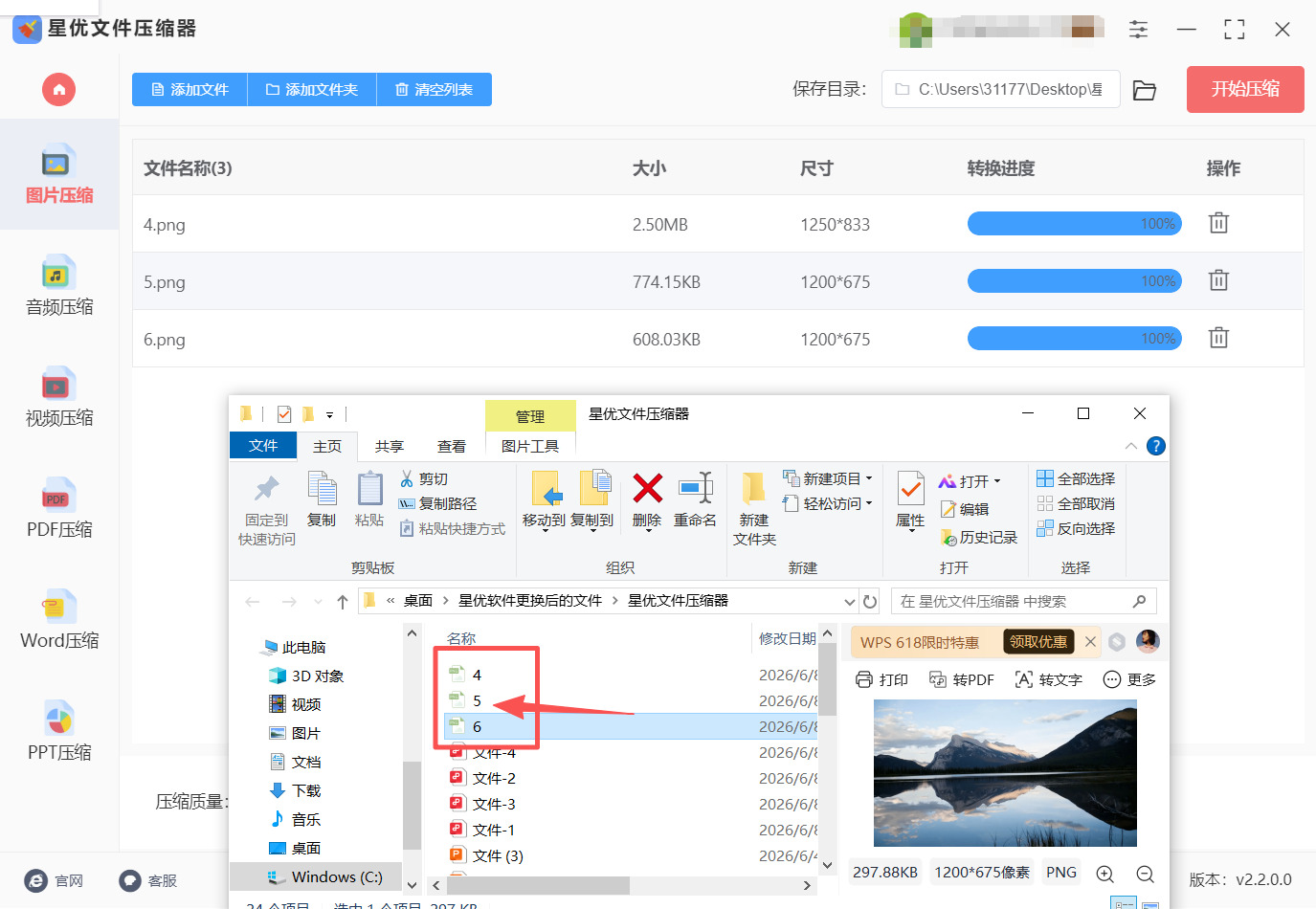
Task: Select PPT压缩 in the sidebar
Action: (x=59, y=732)
